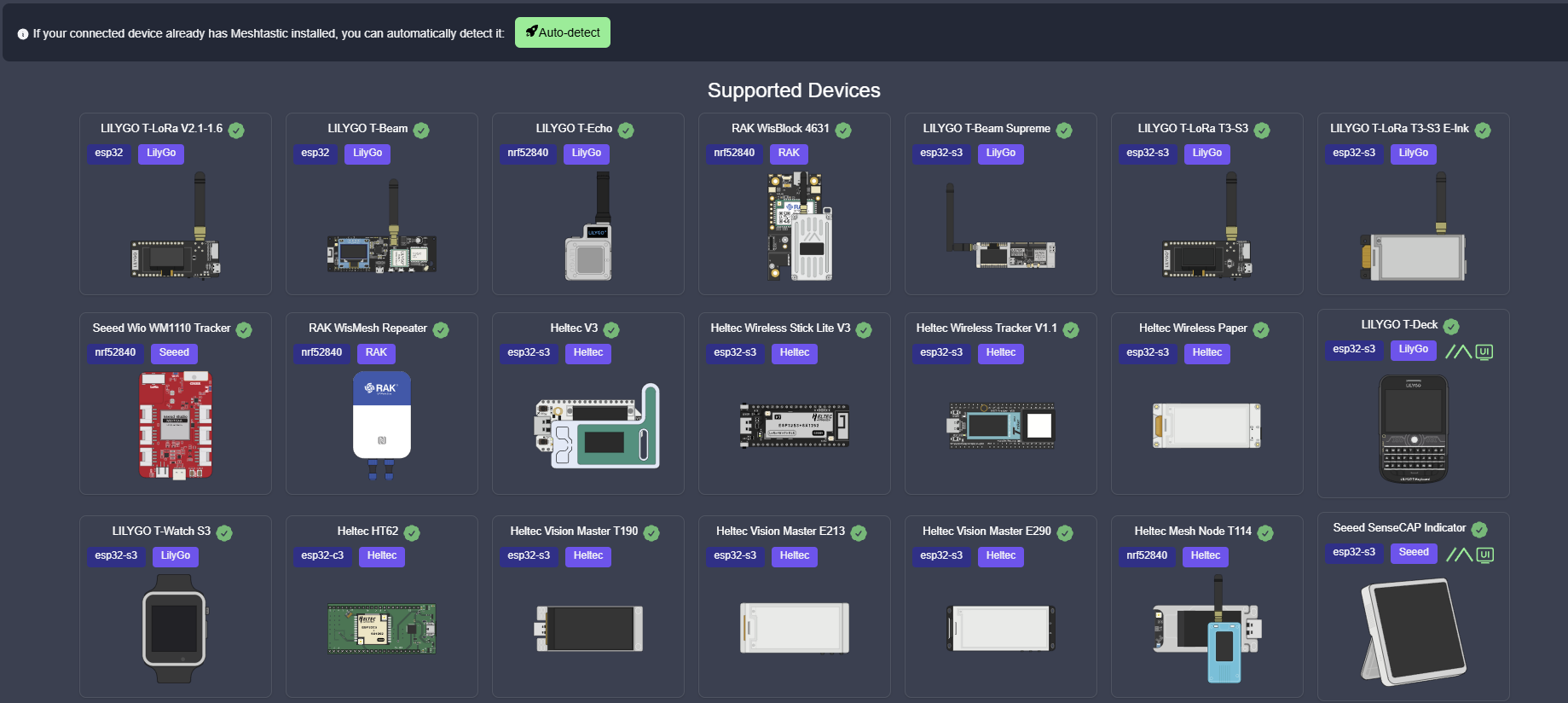1568x703 pixels.
Task: Select the LILYGO T-LoRa V2.1-1.6 device image
Action: click(x=176, y=225)
